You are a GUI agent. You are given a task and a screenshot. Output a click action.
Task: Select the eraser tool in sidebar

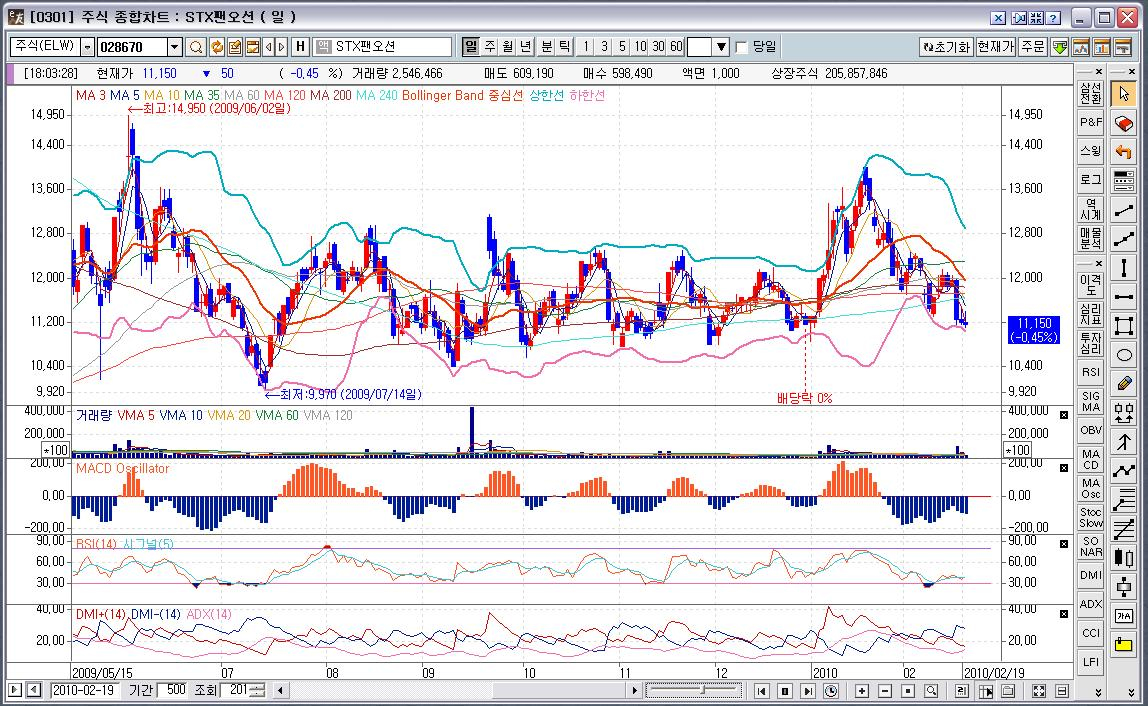pos(1124,123)
